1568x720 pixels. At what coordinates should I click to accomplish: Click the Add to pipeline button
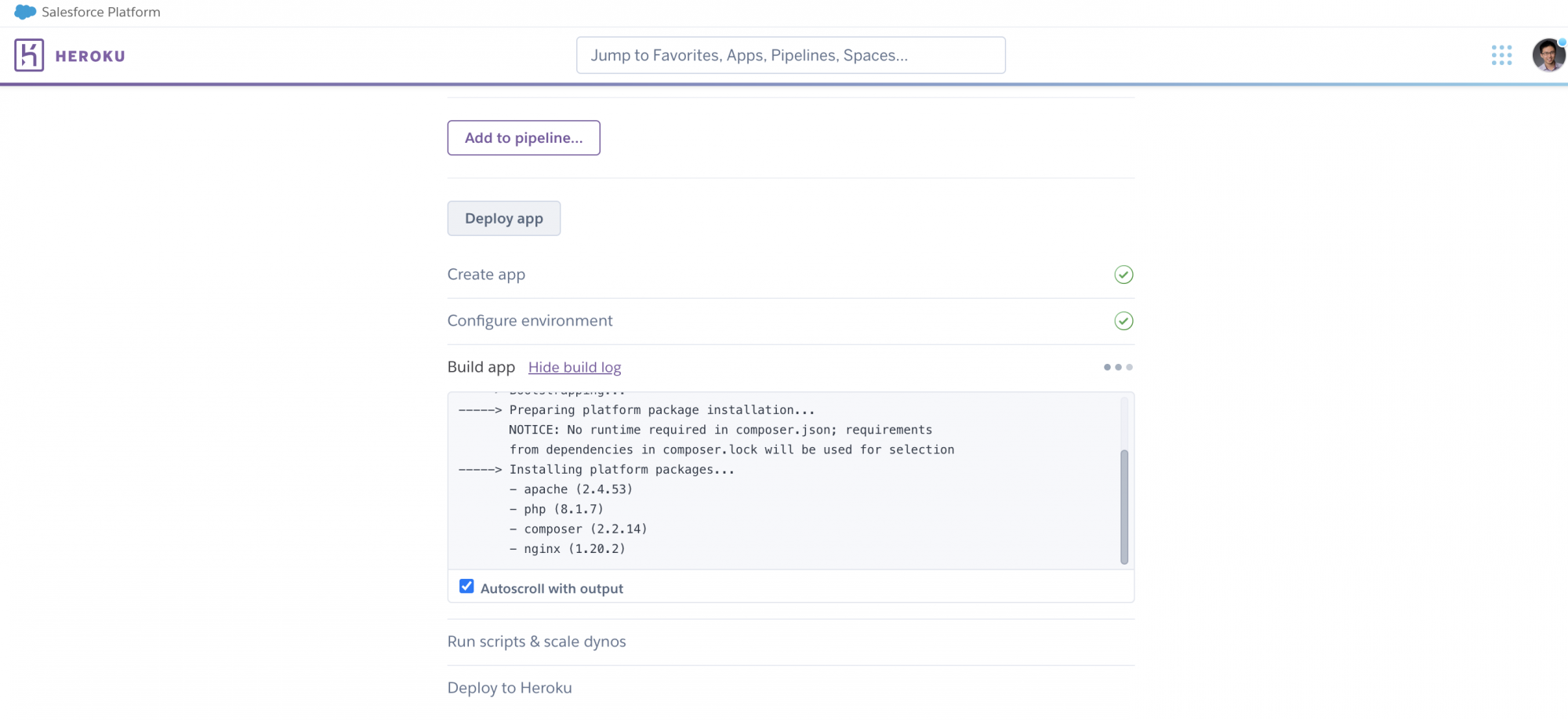click(x=524, y=138)
